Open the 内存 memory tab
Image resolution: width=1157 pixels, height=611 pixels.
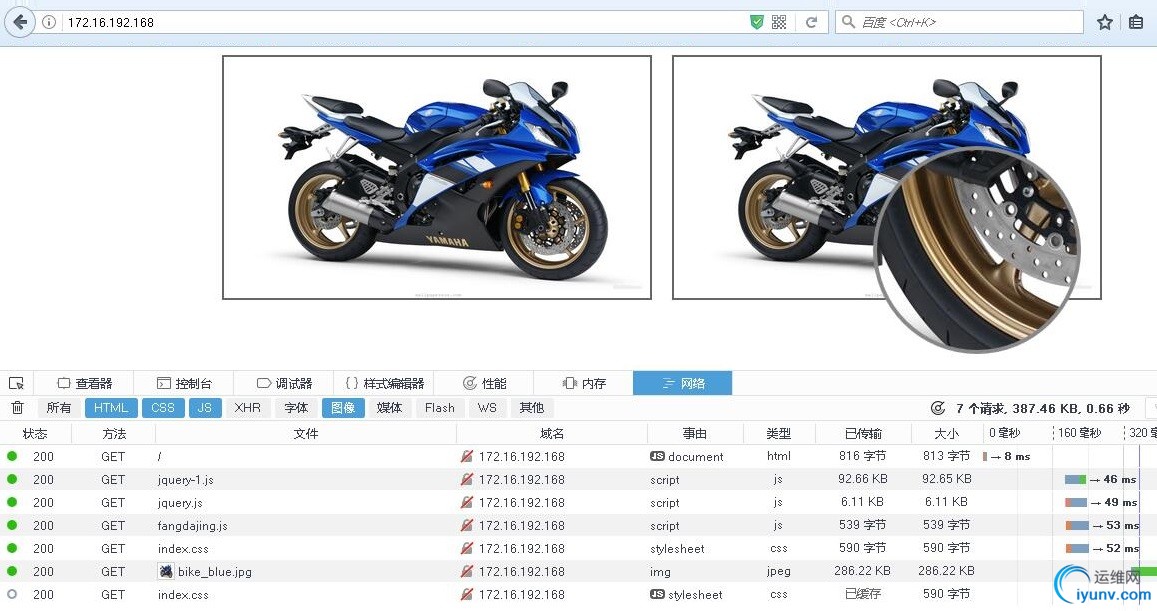584,383
